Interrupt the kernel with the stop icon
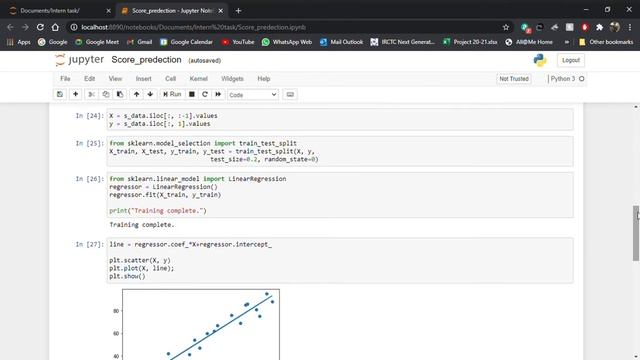The height and width of the screenshot is (360, 640). tap(191, 94)
